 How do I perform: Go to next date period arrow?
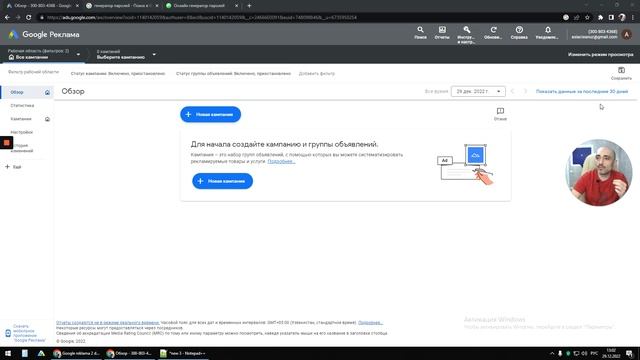[x=525, y=91]
